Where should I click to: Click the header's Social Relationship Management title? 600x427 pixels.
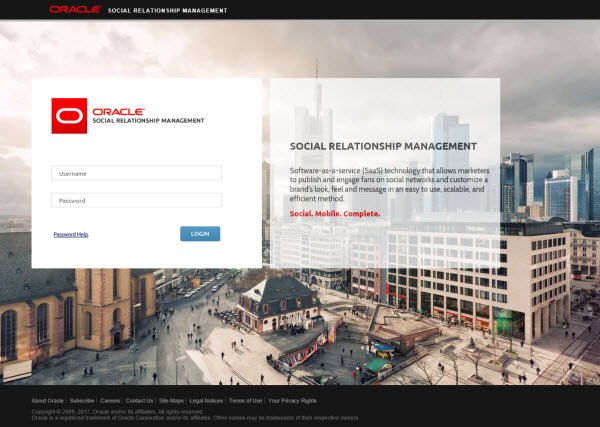(168, 10)
